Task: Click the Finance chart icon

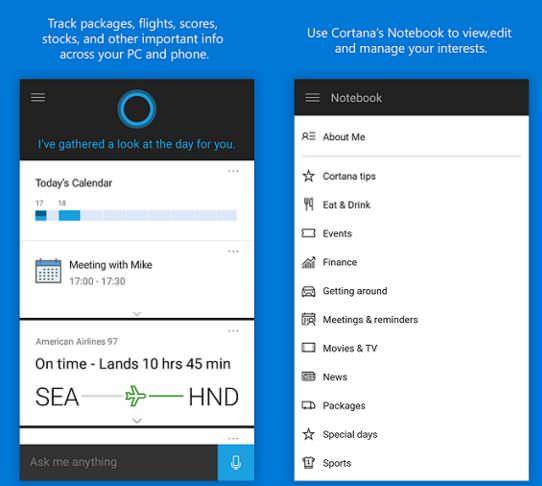Action: point(308,262)
